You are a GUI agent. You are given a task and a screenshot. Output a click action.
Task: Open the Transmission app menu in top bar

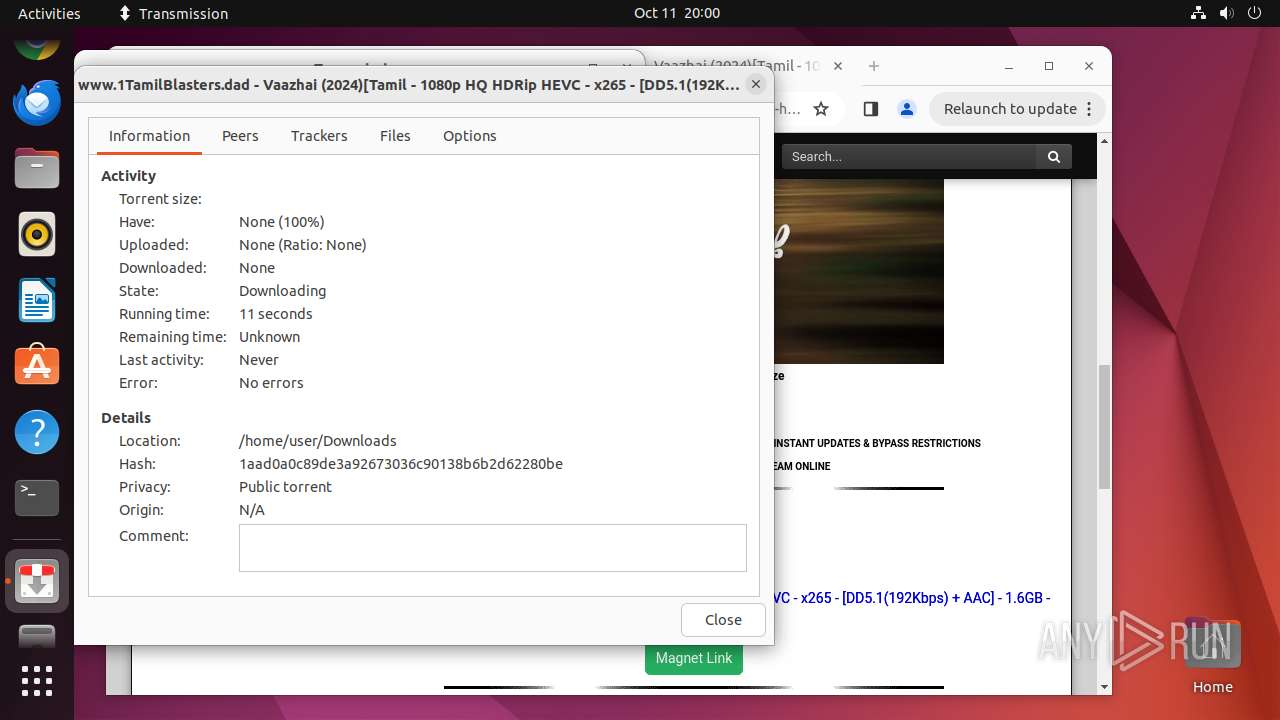click(173, 13)
